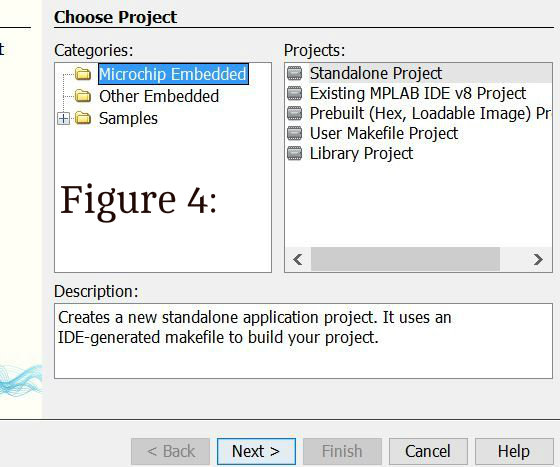Click the Projects list left scroll arrow
560x467 pixels.
(x=298, y=259)
